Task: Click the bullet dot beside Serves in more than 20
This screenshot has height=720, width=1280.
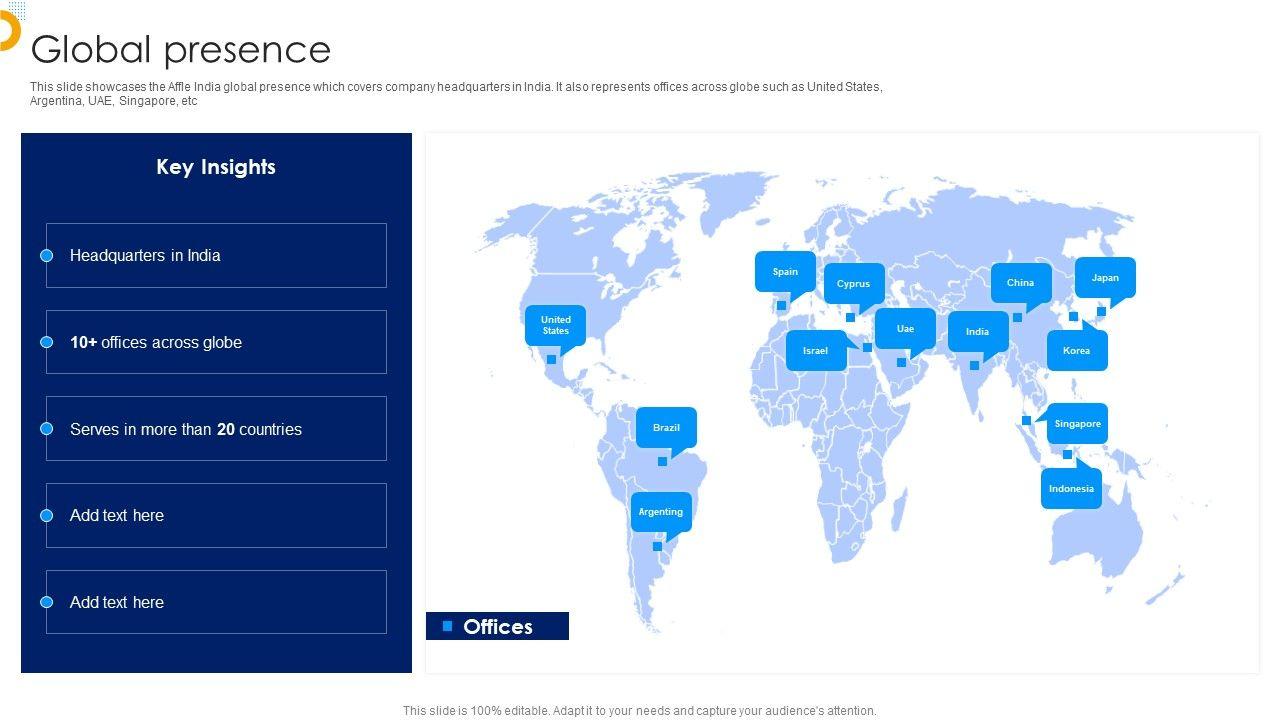Action: [x=46, y=429]
